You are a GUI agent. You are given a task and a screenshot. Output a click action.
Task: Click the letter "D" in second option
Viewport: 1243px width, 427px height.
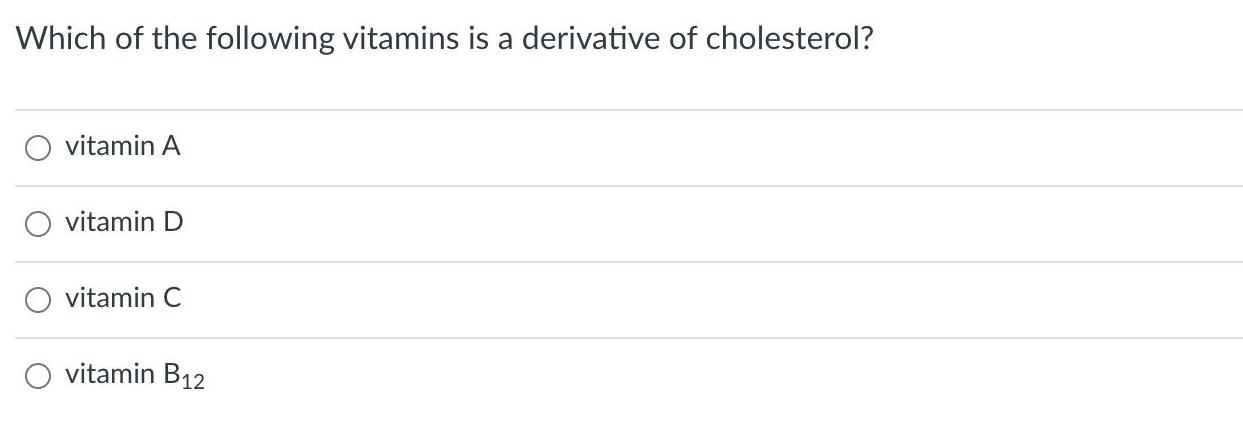(x=172, y=222)
